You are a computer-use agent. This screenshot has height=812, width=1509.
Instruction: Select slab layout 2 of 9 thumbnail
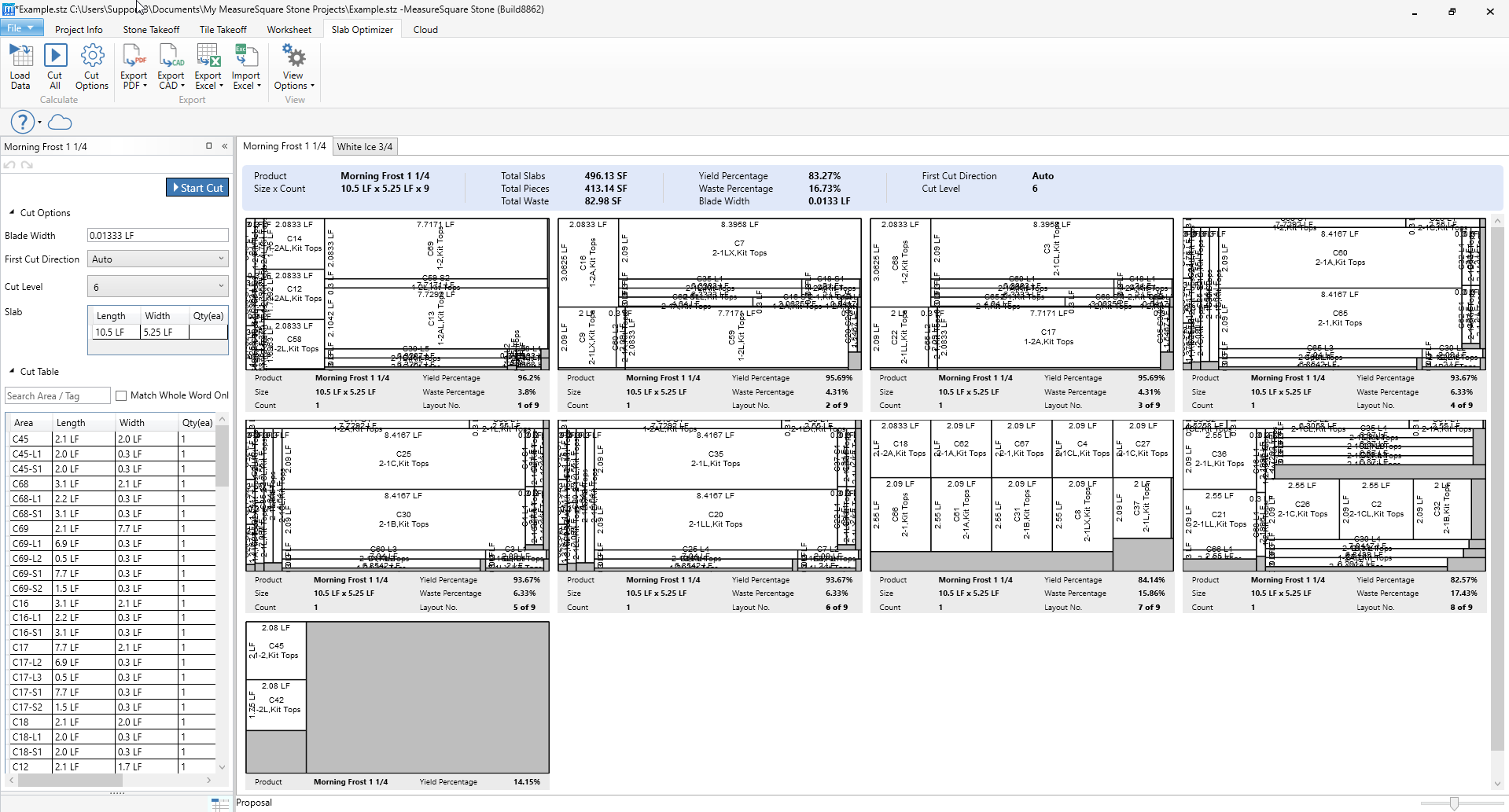point(709,294)
